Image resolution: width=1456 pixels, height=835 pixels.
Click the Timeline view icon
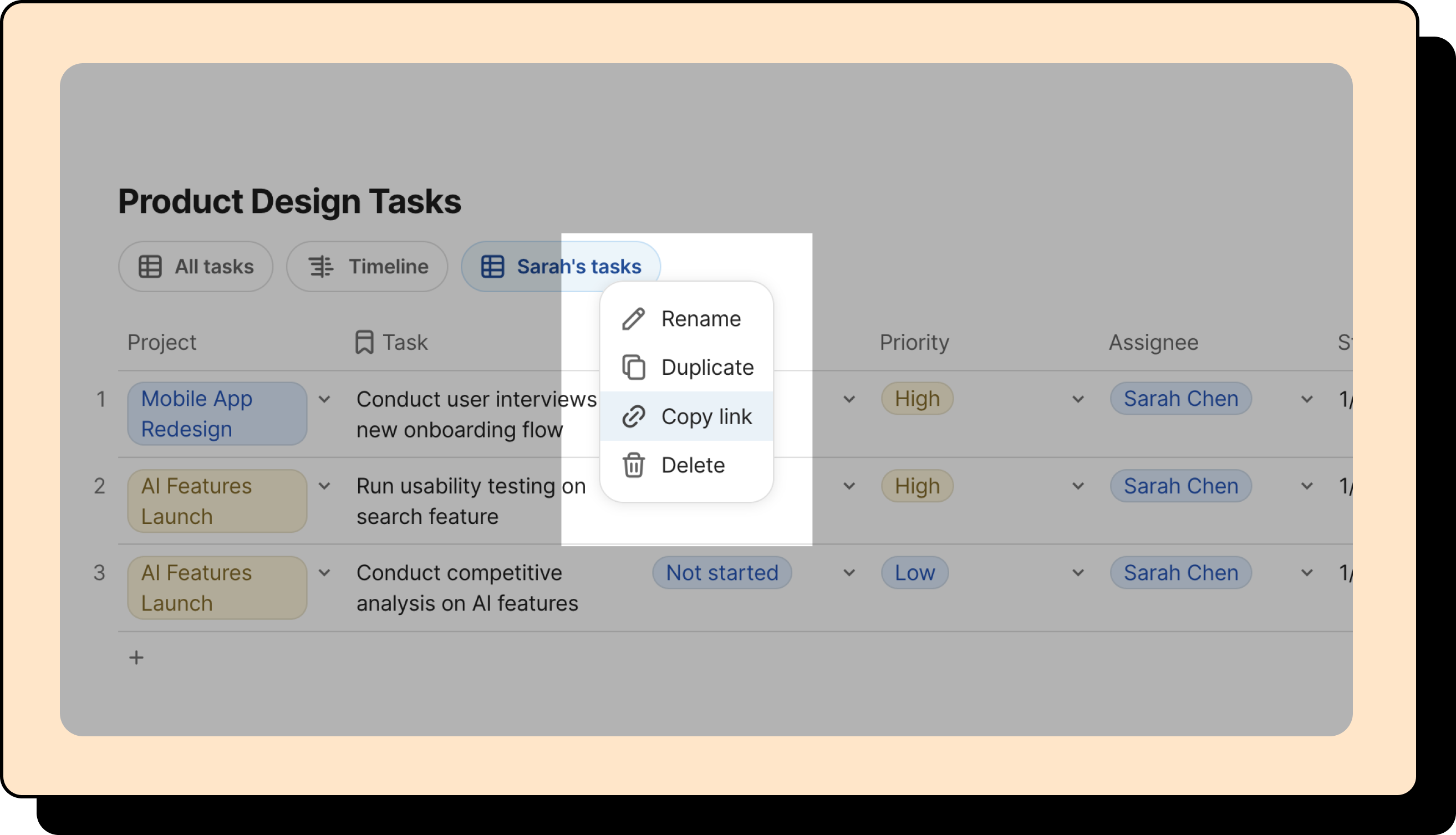(320, 267)
